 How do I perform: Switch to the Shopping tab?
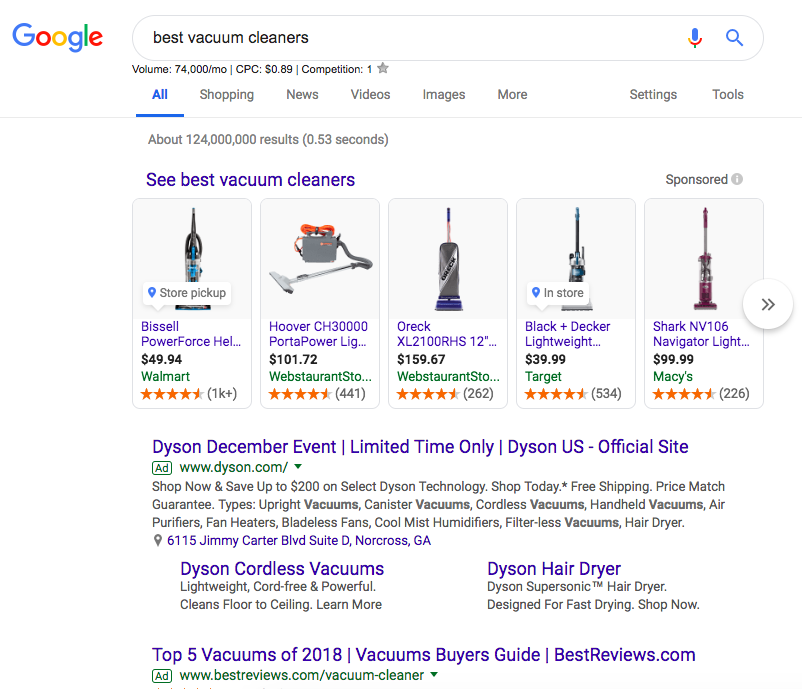click(227, 95)
